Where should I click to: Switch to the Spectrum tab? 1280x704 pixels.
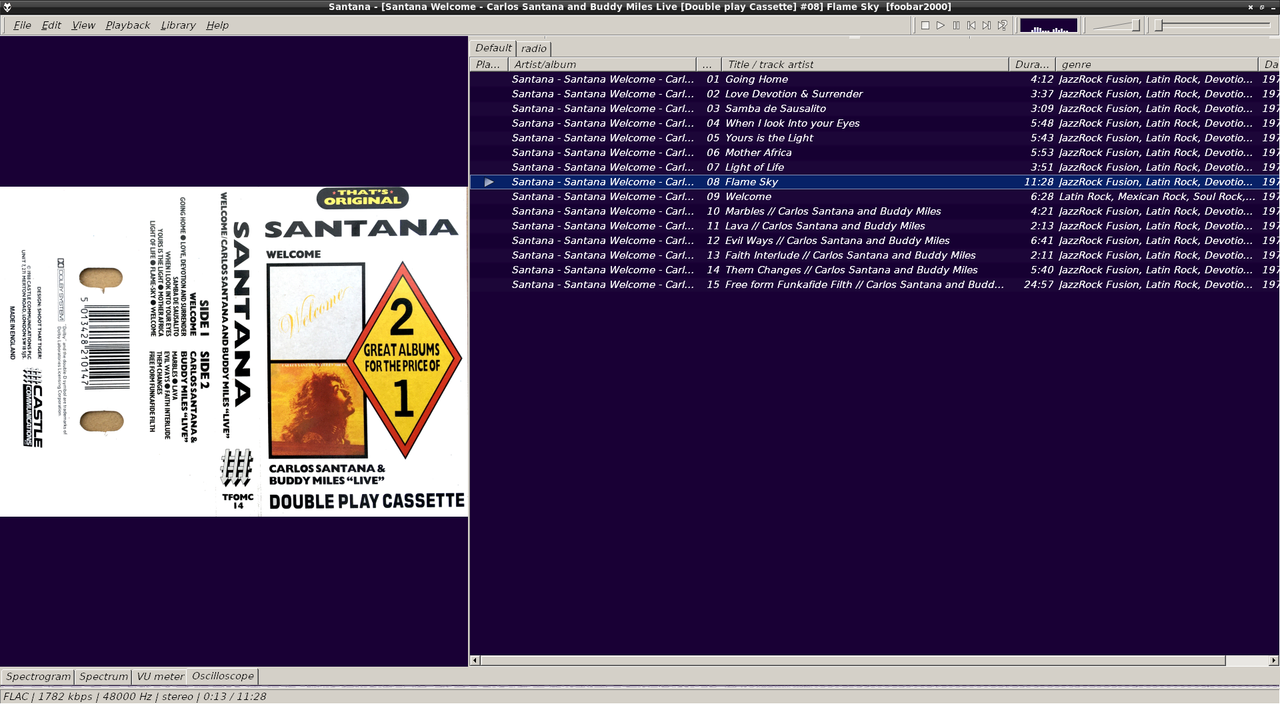[104, 677]
